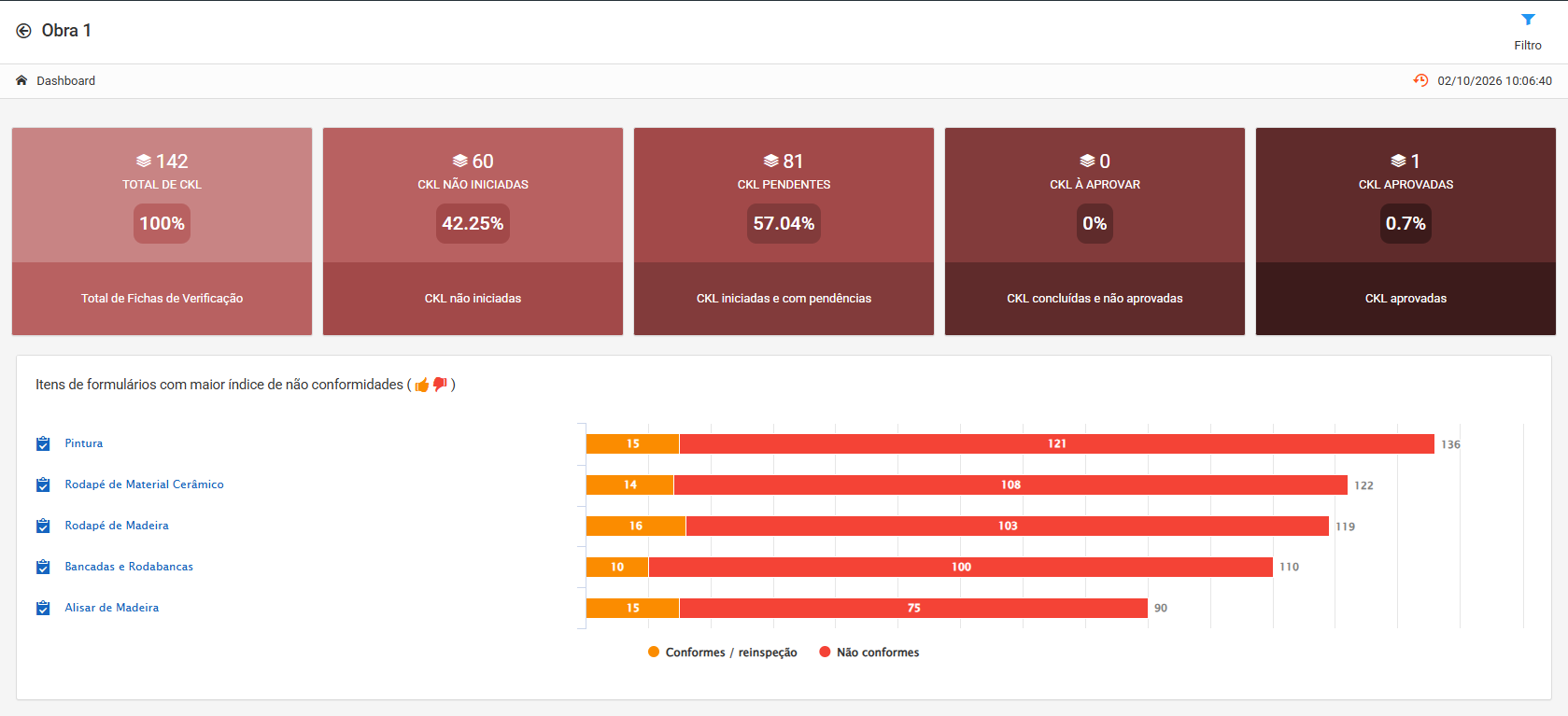
Task: Click clipboard icon for Rodapé de Material Cerâmico
Action: (43, 484)
